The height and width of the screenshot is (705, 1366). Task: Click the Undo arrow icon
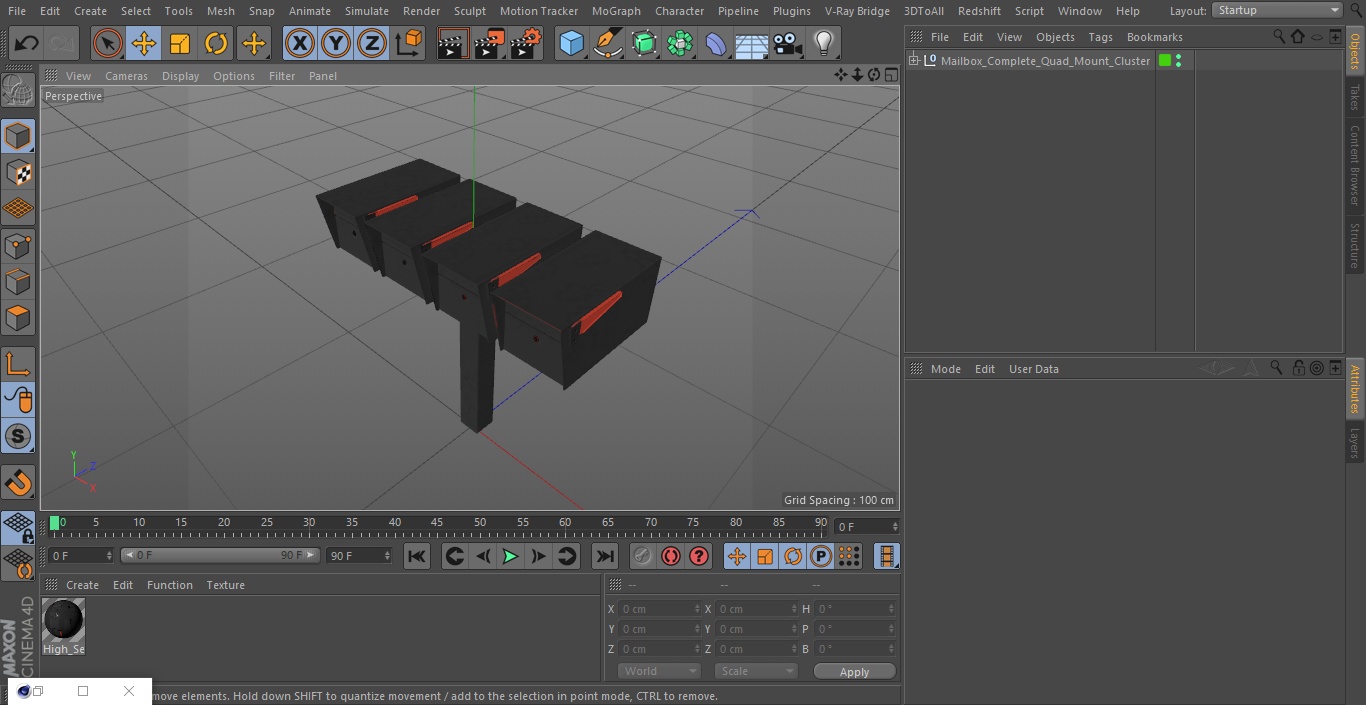pos(27,43)
